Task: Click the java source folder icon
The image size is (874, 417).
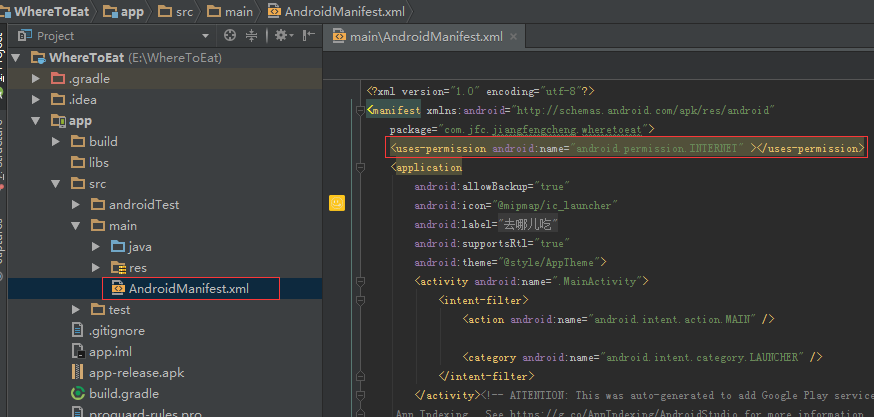Action: (x=118, y=246)
